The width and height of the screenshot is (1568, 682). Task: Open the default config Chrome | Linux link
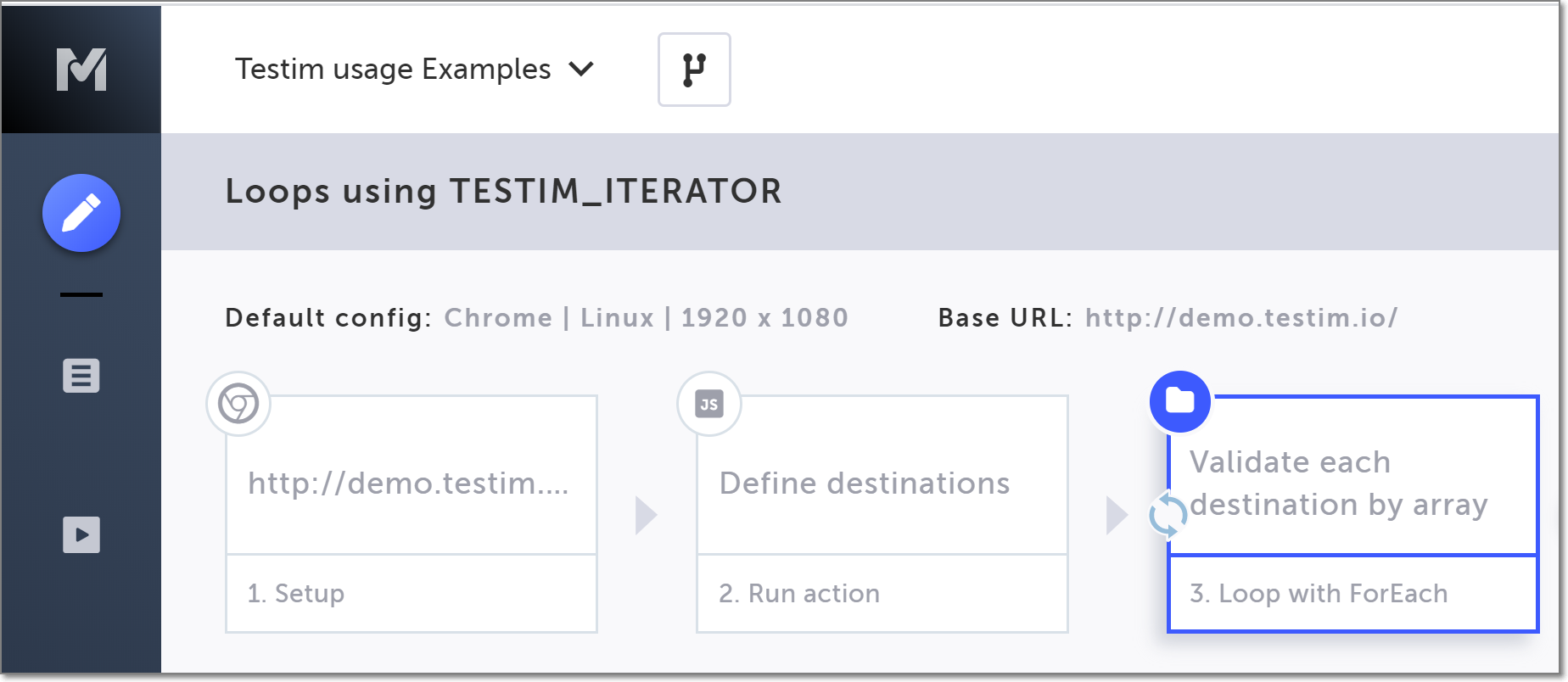(x=646, y=317)
